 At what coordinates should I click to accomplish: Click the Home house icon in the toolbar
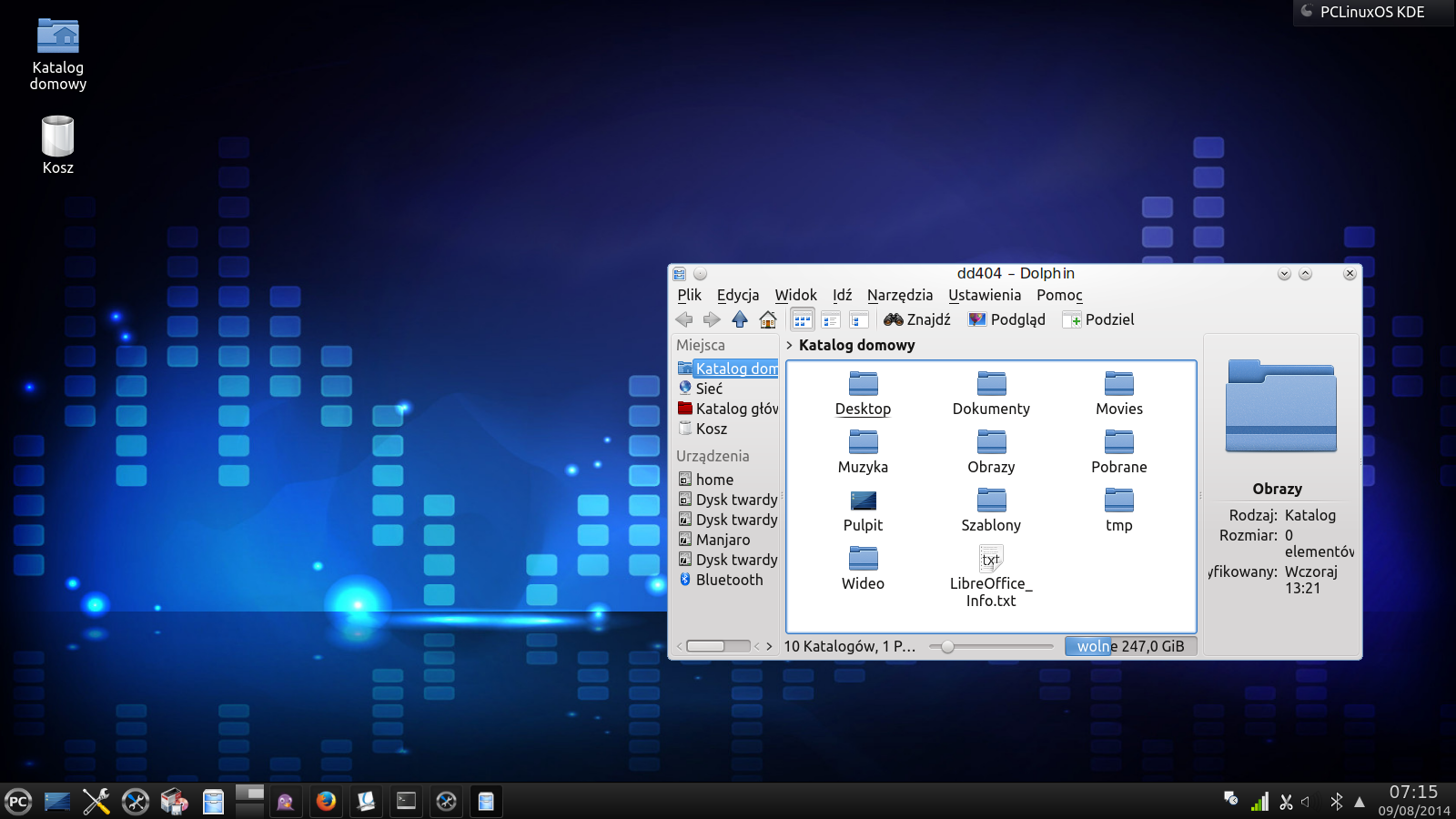[768, 319]
